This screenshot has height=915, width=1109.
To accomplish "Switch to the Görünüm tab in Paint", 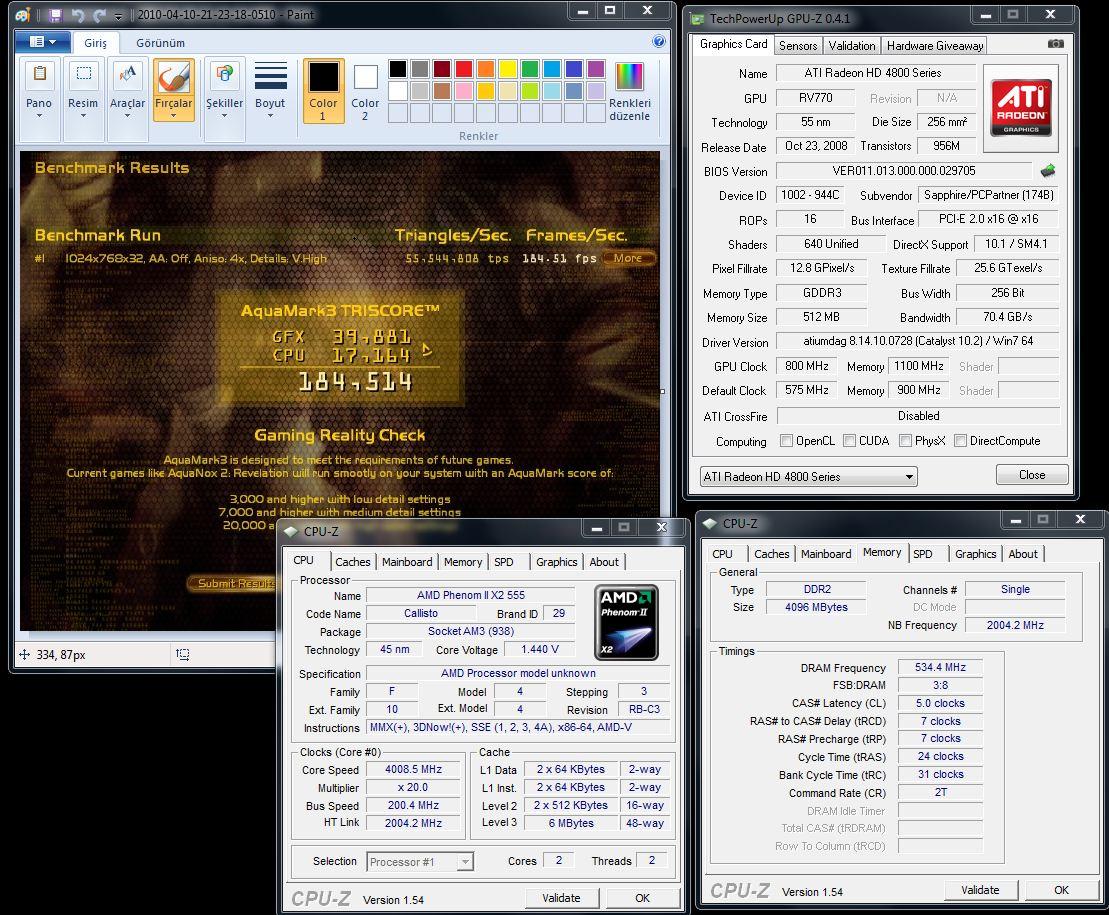I will click(x=161, y=43).
